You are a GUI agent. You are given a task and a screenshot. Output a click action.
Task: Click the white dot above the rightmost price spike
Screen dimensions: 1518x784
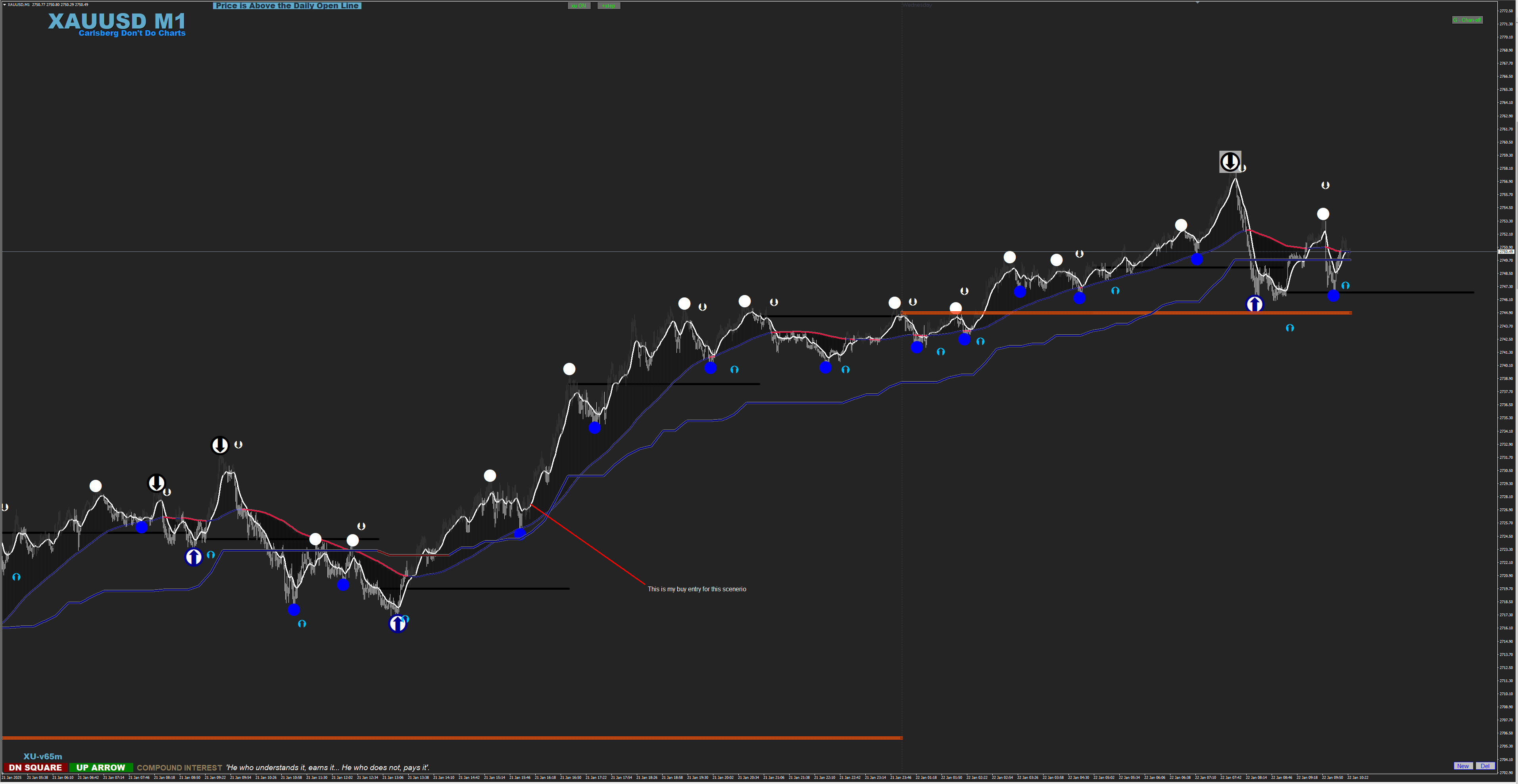pos(1323,214)
